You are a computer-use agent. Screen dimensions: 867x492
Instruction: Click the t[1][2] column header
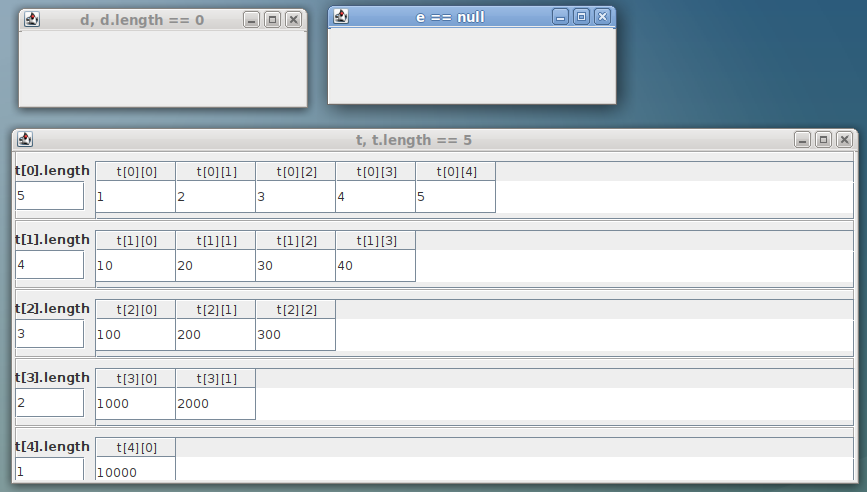pyautogui.click(x=295, y=241)
